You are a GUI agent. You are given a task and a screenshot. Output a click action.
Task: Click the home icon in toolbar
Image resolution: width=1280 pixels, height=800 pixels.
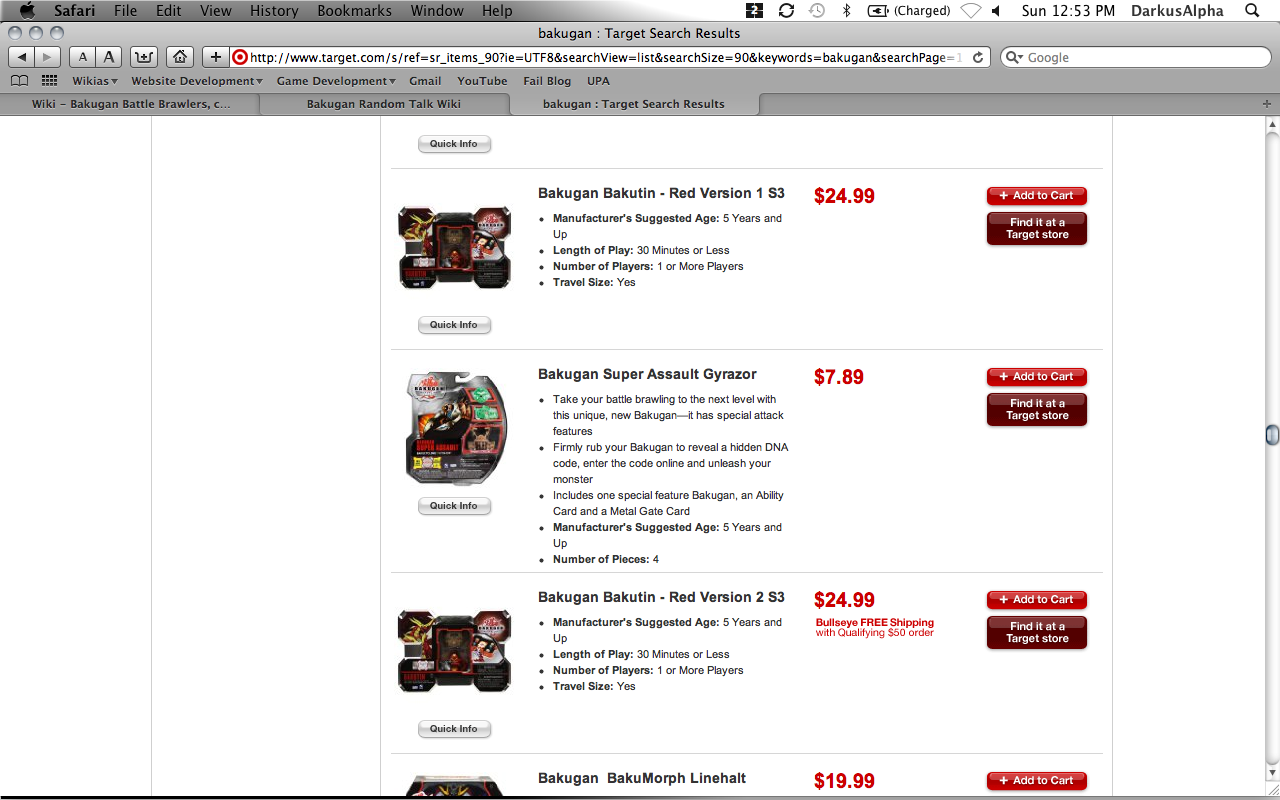[x=180, y=57]
